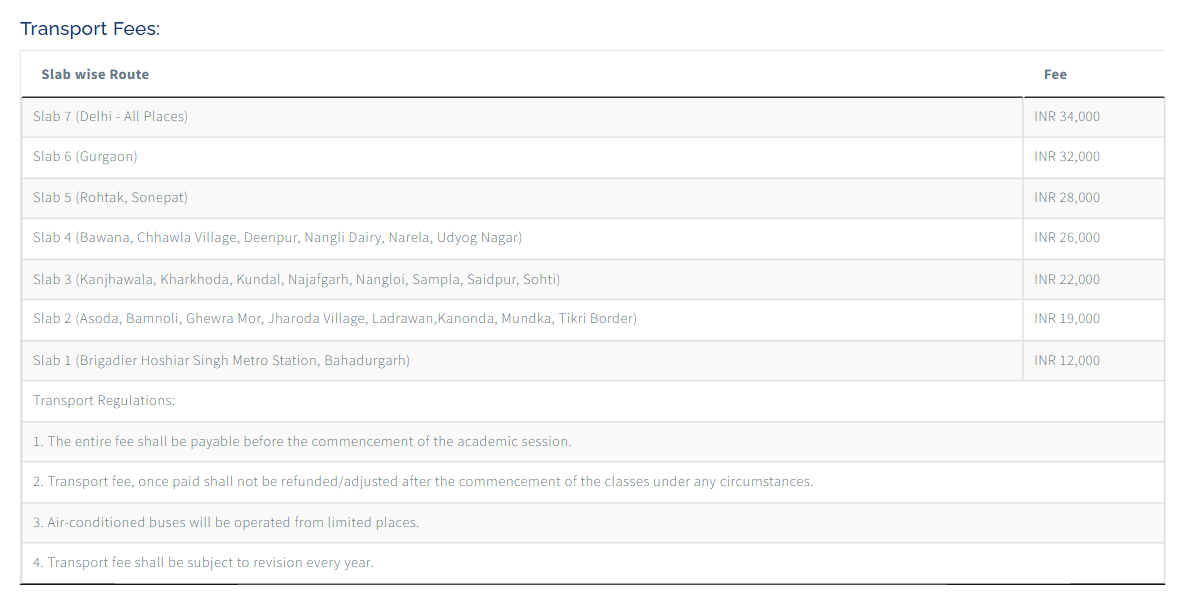1194x603 pixels.
Task: Click the air-conditioned buses regulation
Action: [x=226, y=522]
